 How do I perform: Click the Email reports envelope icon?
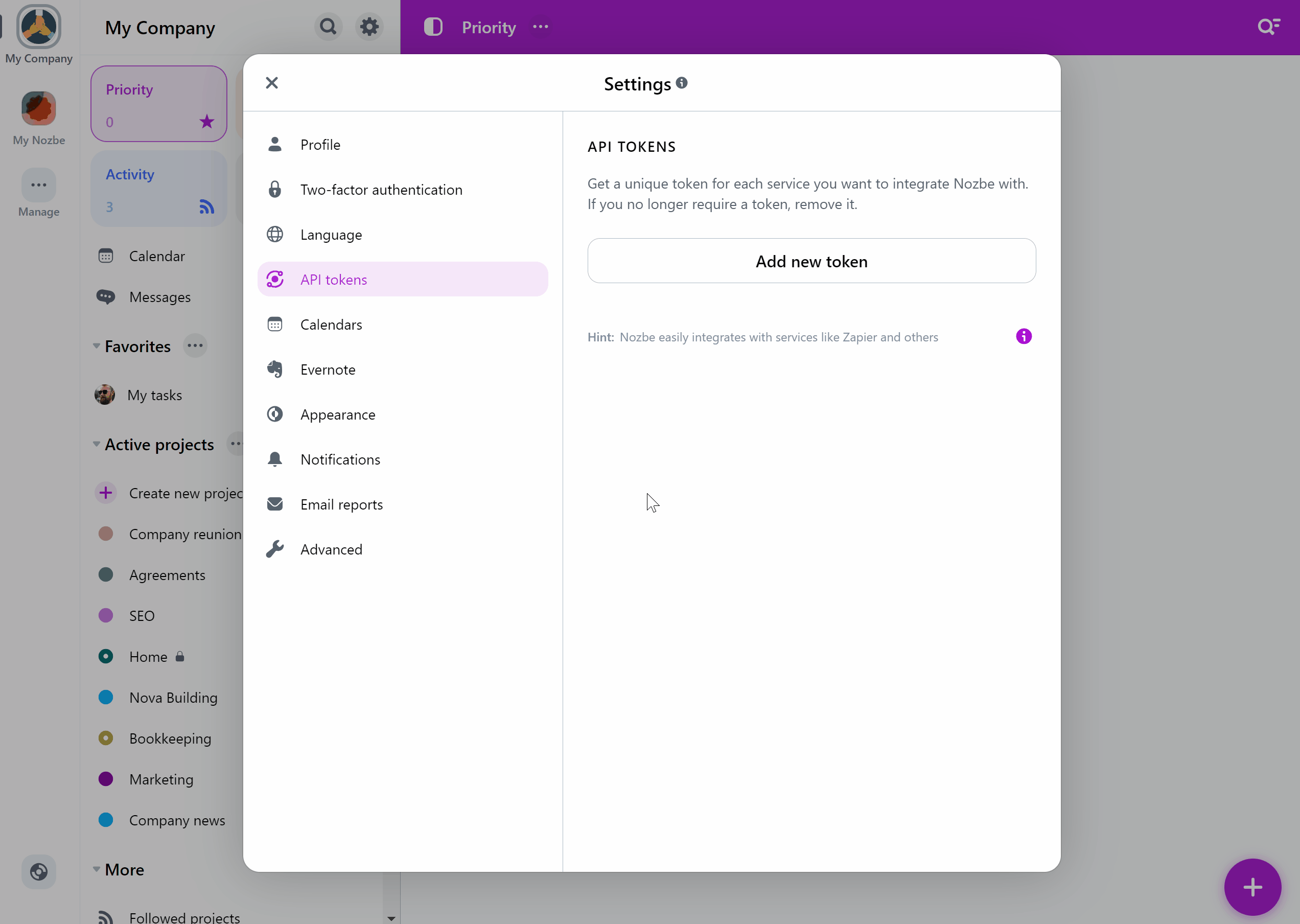click(x=274, y=504)
